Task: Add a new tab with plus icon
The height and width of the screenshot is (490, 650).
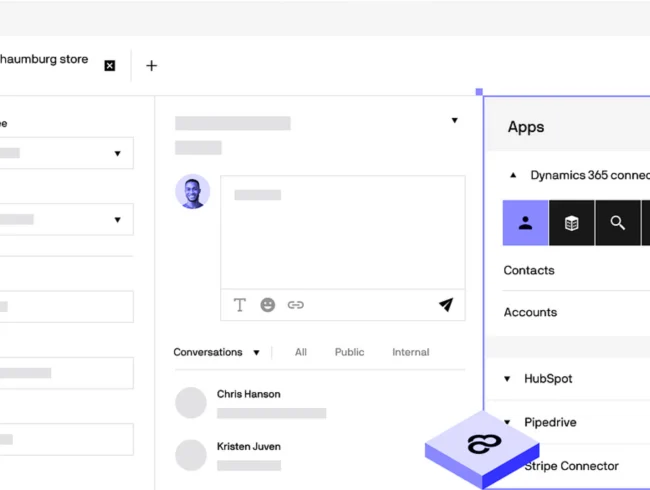Action: pyautogui.click(x=152, y=66)
